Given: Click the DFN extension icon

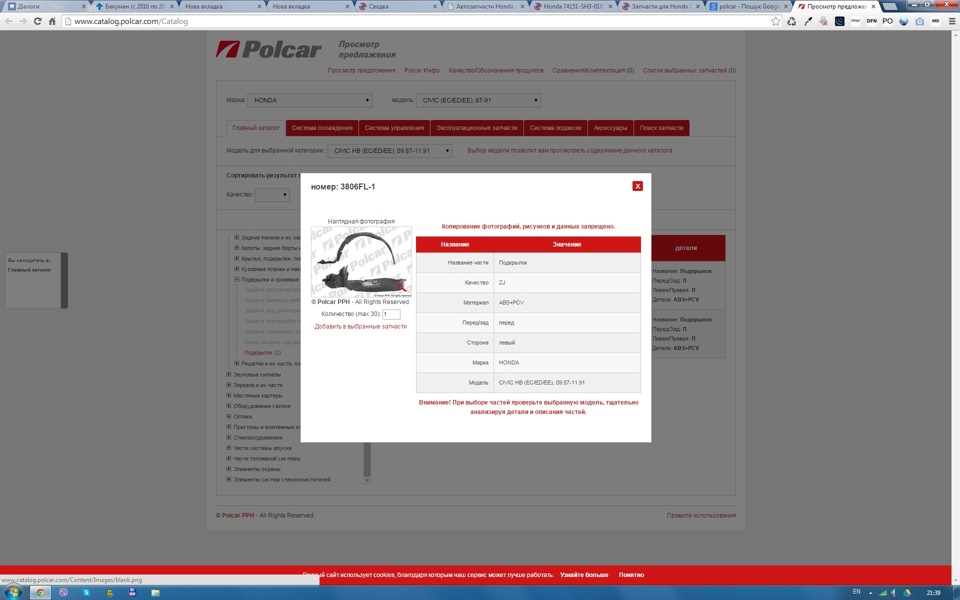Looking at the screenshot, I should pos(871,21).
